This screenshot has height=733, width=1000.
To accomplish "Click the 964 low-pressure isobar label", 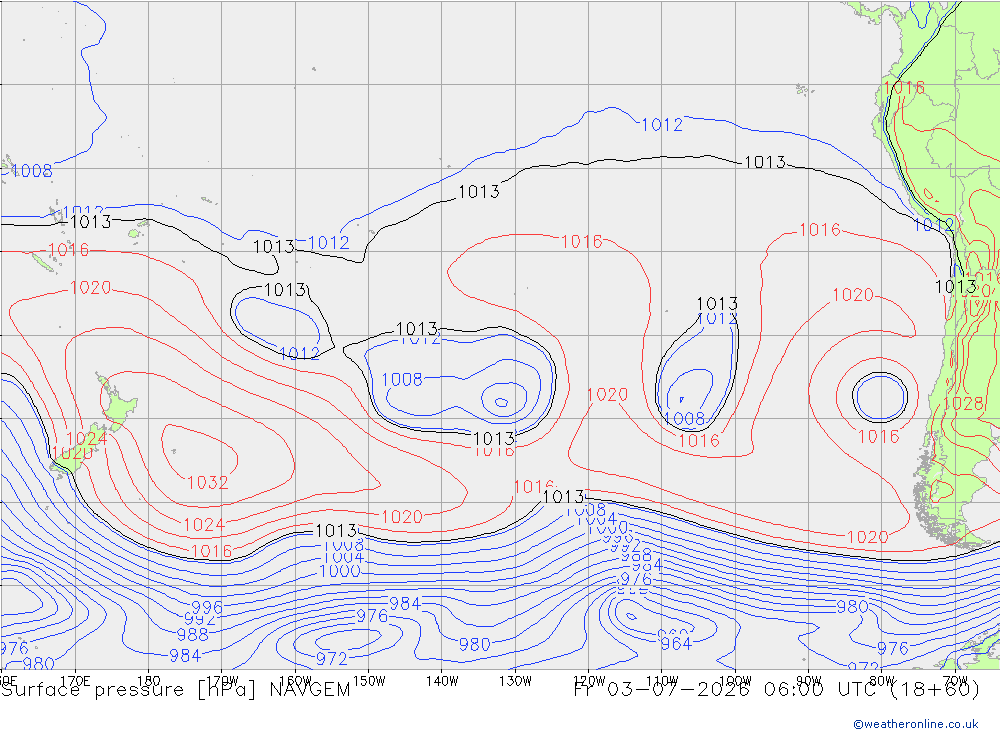I will coord(676,644).
